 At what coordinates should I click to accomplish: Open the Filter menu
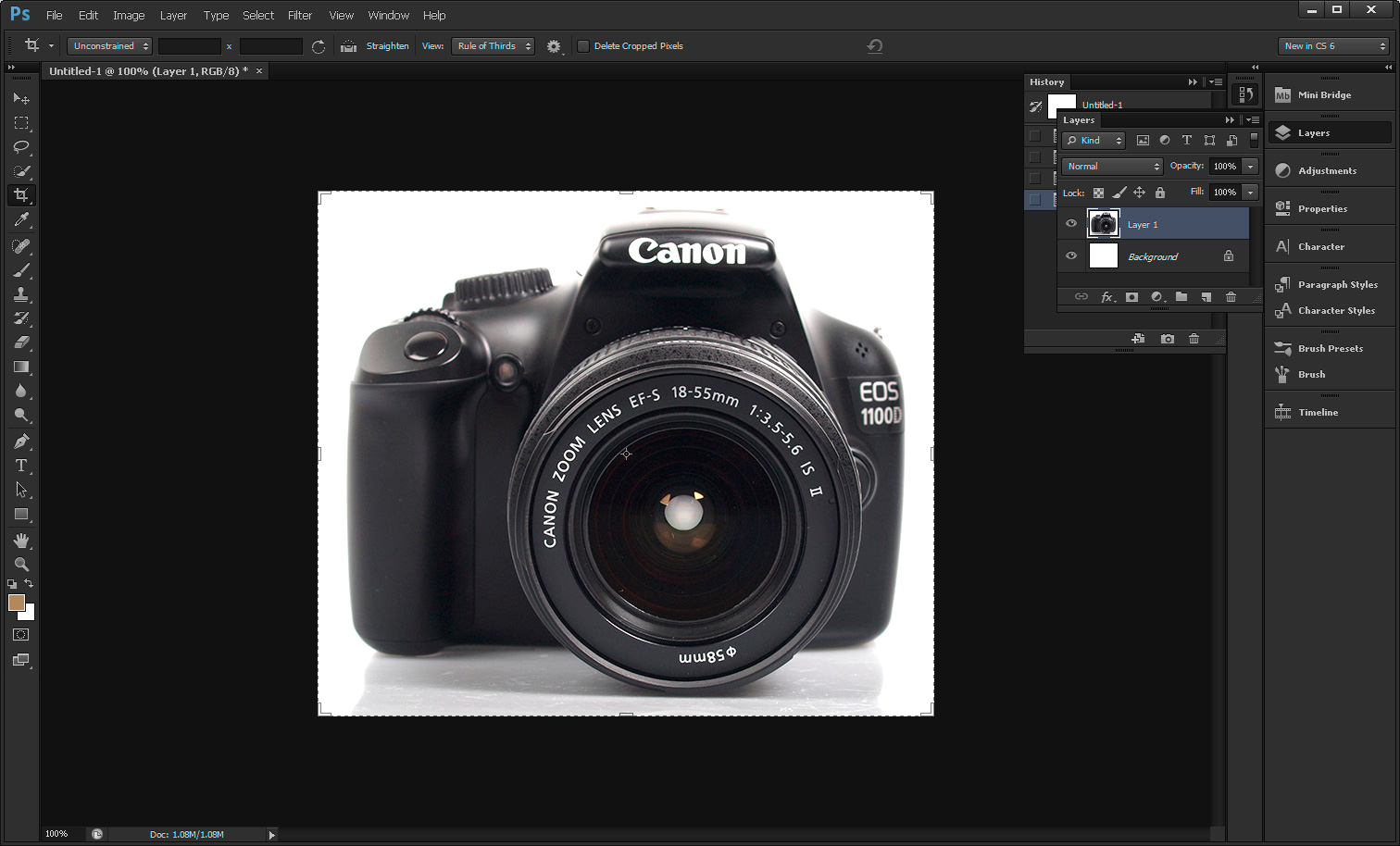[x=299, y=15]
